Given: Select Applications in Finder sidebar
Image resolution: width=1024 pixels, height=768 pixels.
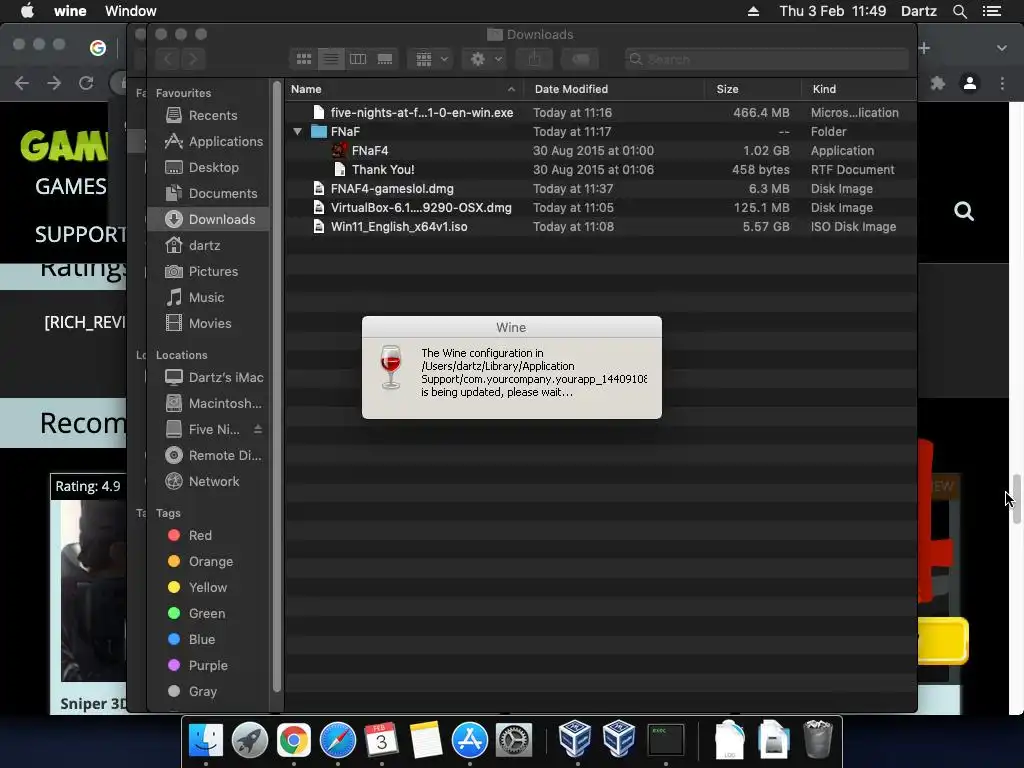Looking at the screenshot, I should (x=208, y=141).
